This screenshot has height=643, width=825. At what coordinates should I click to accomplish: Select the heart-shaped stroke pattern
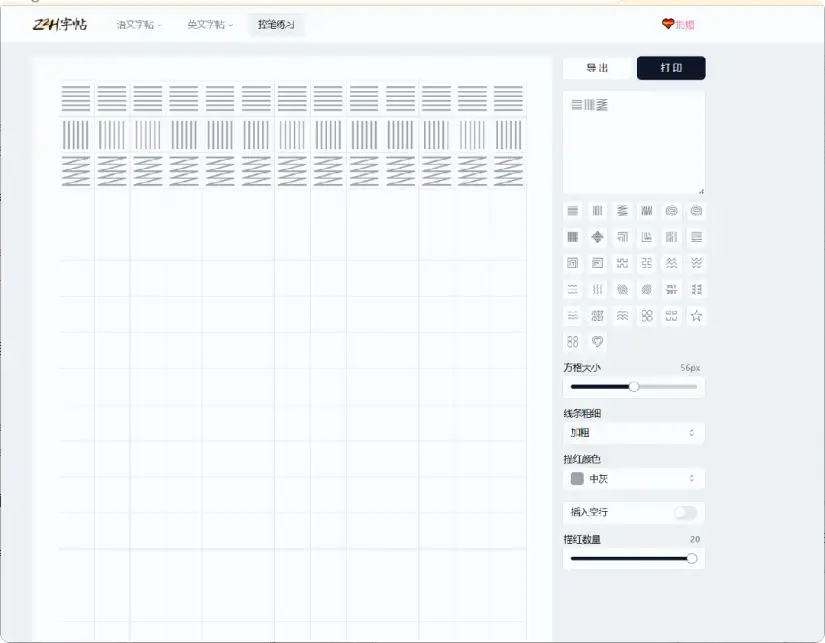pyautogui.click(x=597, y=342)
